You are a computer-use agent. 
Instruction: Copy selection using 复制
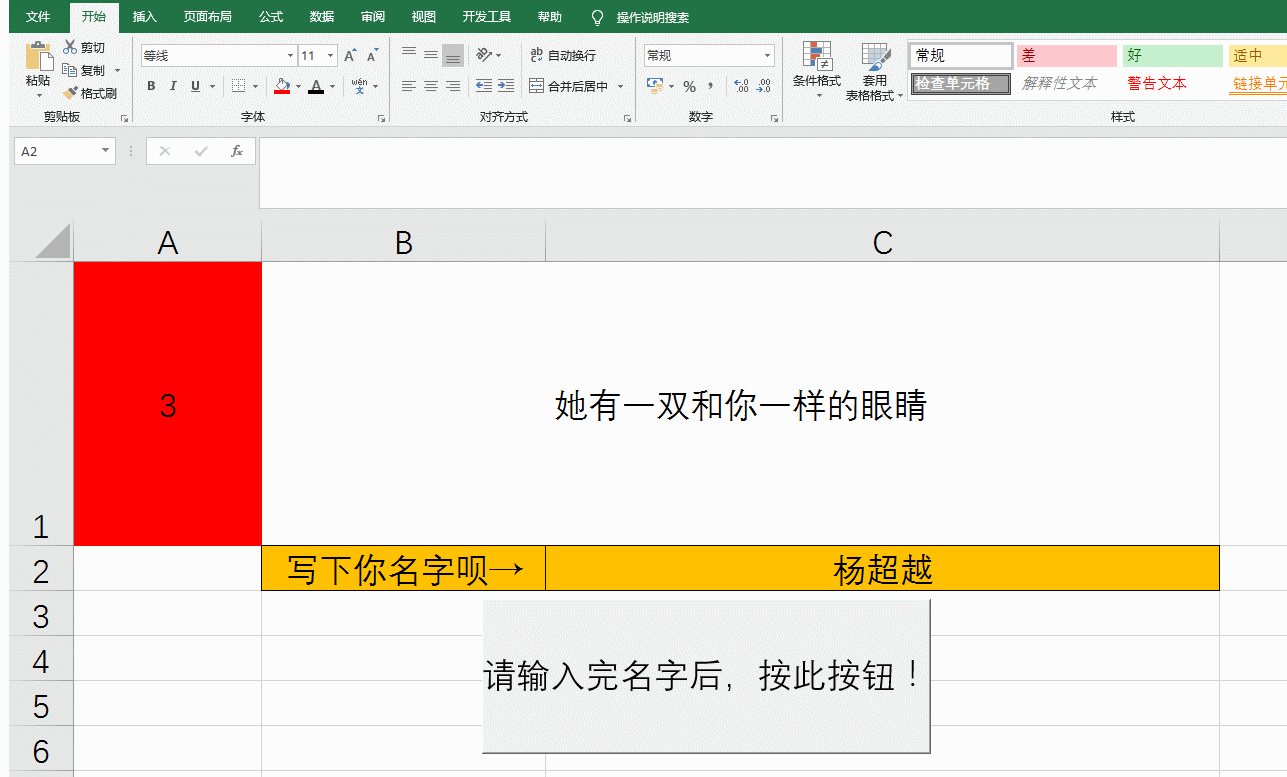pyautogui.click(x=84, y=70)
